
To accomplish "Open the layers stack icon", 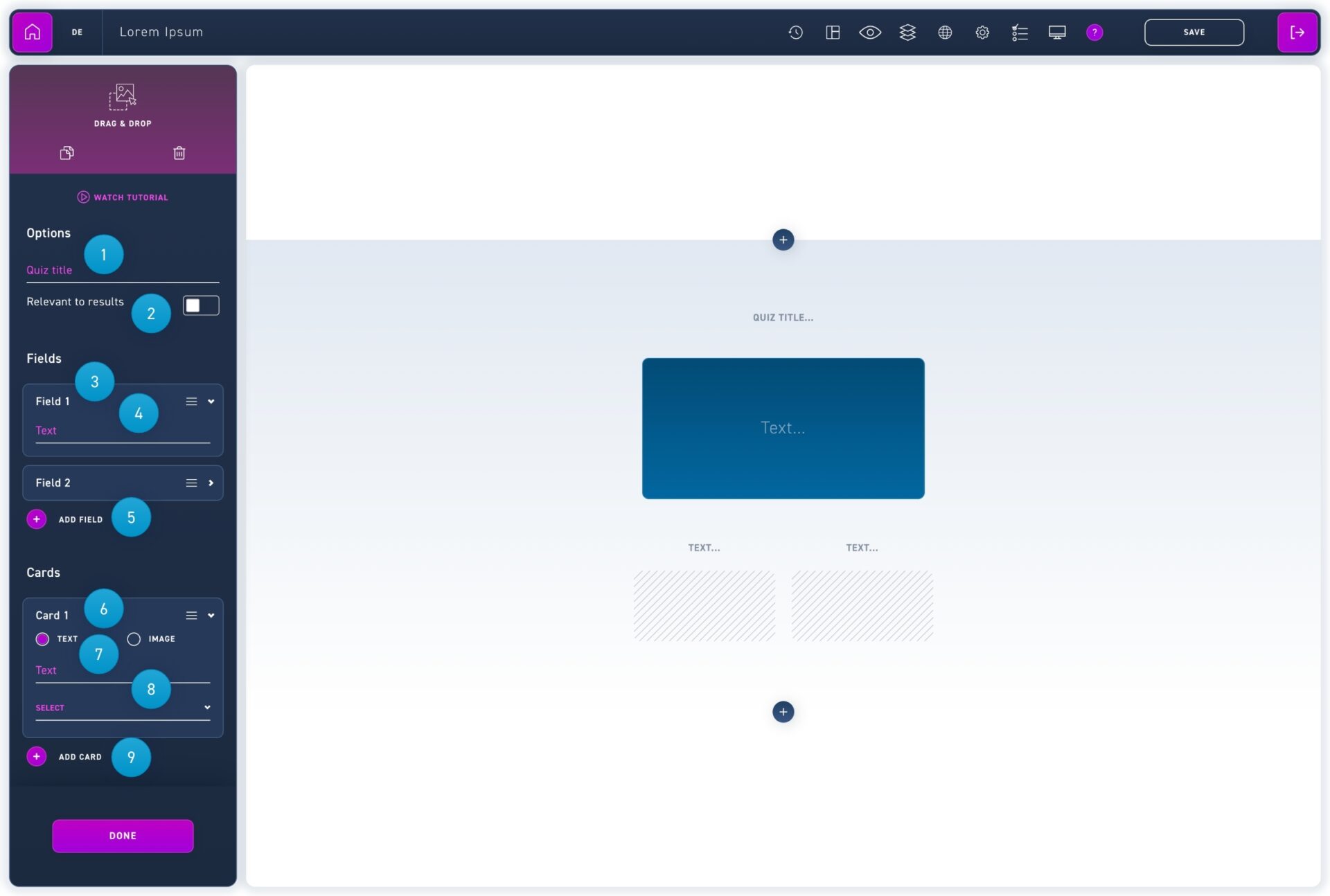I will [x=907, y=32].
